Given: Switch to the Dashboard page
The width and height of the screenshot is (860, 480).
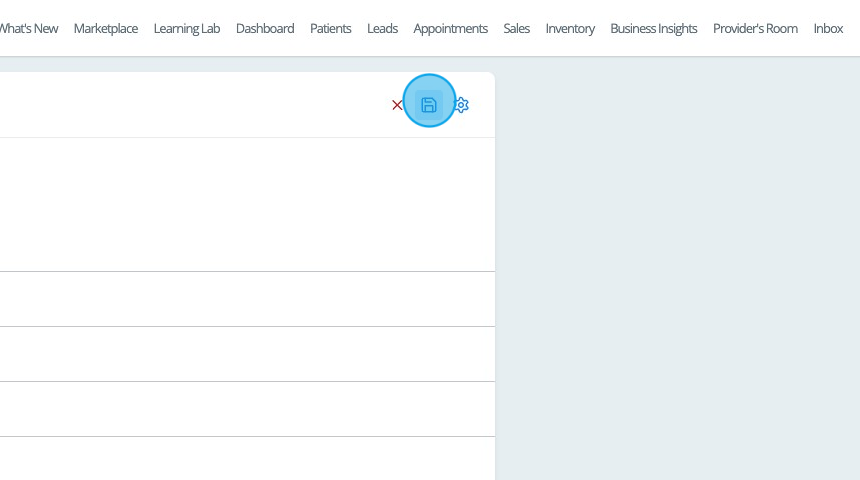Looking at the screenshot, I should click(x=265, y=29).
